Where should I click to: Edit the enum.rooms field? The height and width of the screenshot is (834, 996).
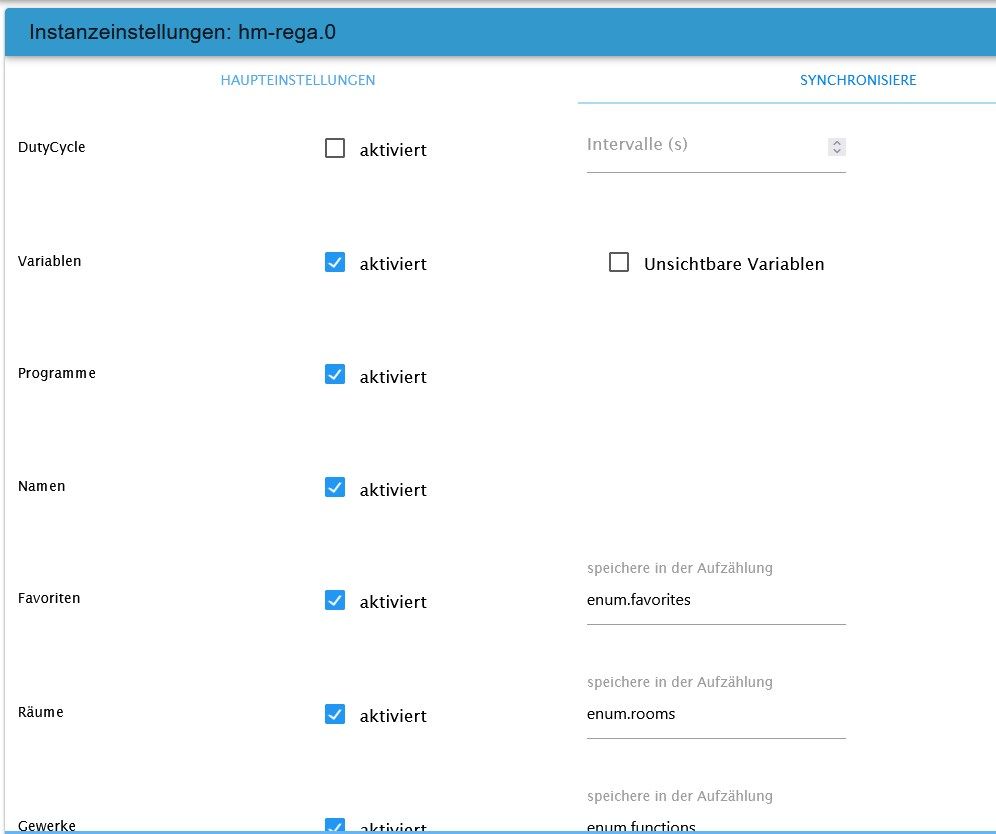716,714
